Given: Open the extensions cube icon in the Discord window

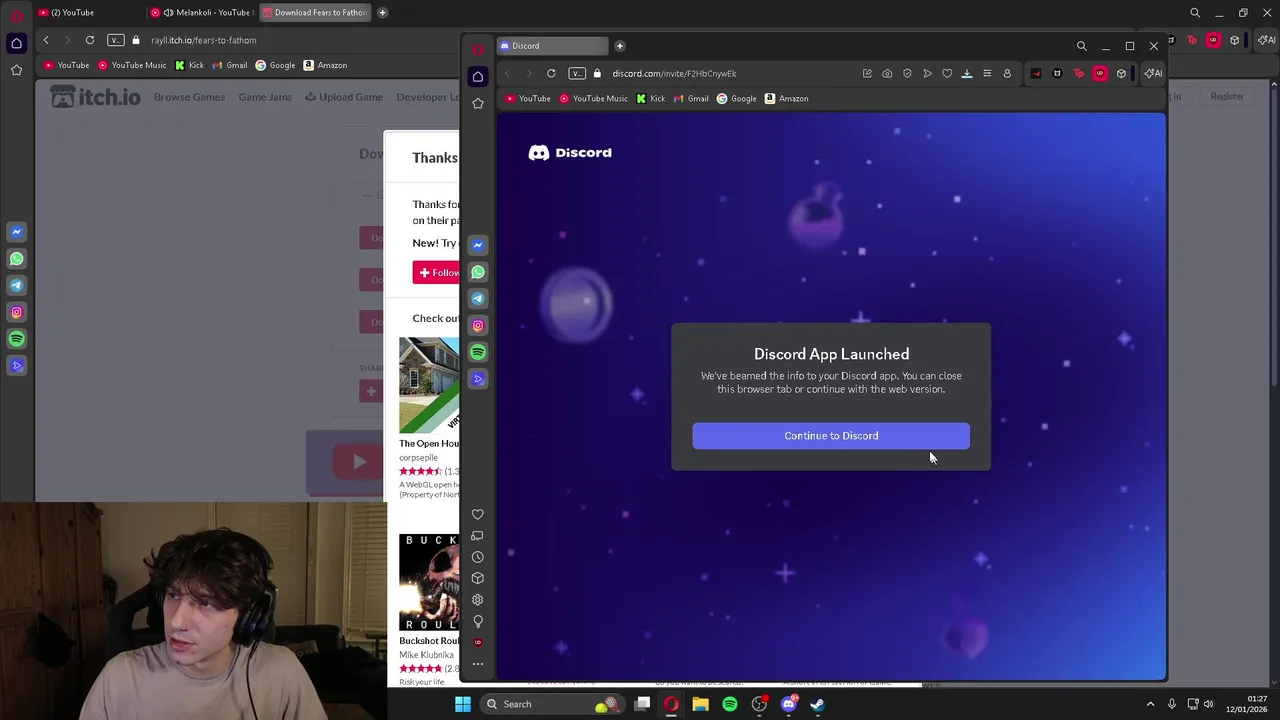Looking at the screenshot, I should (1121, 73).
